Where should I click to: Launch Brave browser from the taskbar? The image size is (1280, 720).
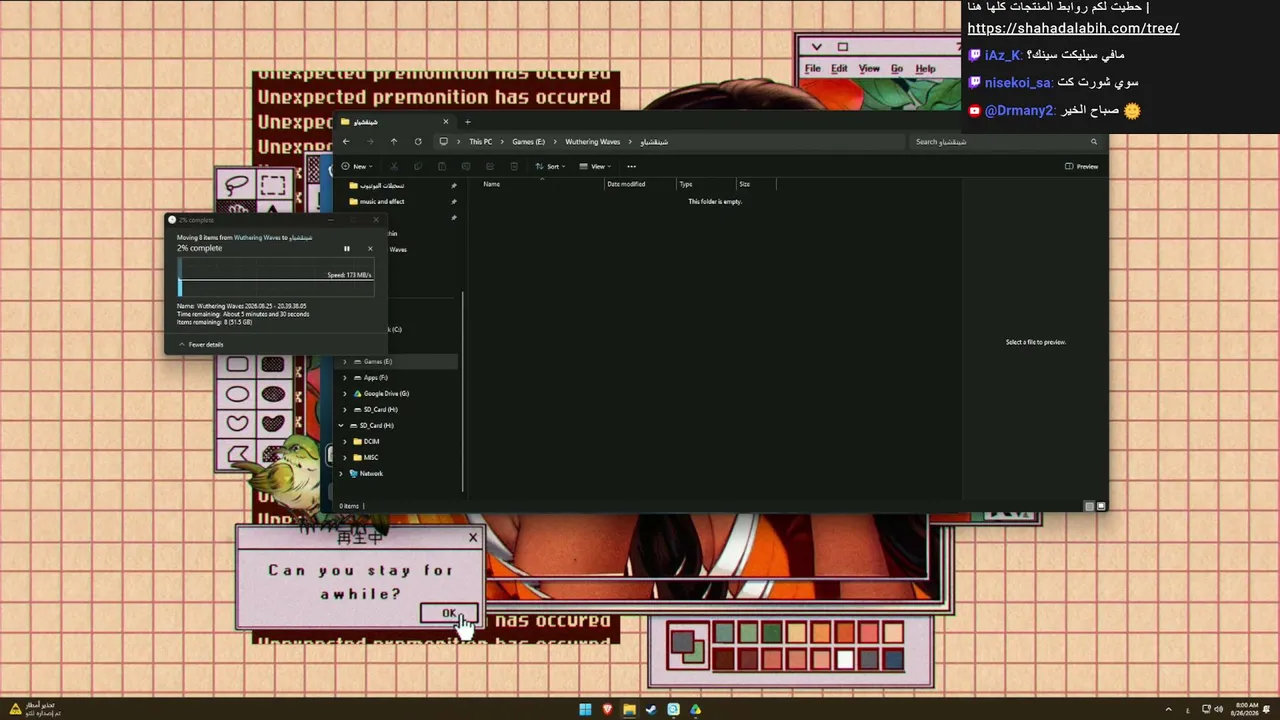coord(607,710)
